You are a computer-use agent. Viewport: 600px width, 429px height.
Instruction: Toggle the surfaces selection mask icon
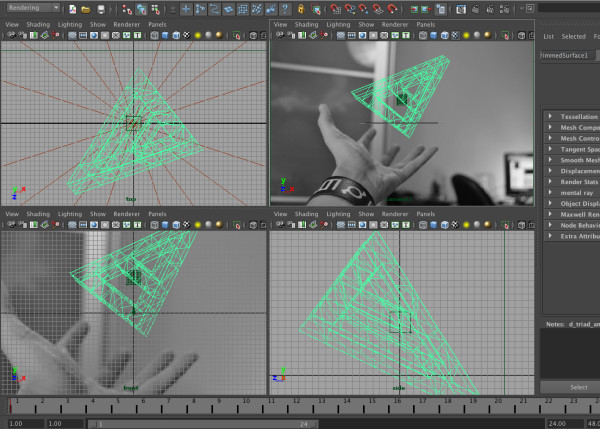228,9
